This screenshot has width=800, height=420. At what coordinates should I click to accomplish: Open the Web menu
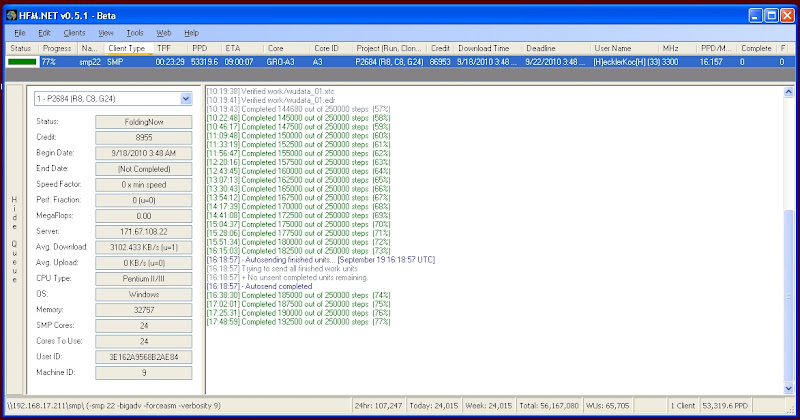click(163, 33)
